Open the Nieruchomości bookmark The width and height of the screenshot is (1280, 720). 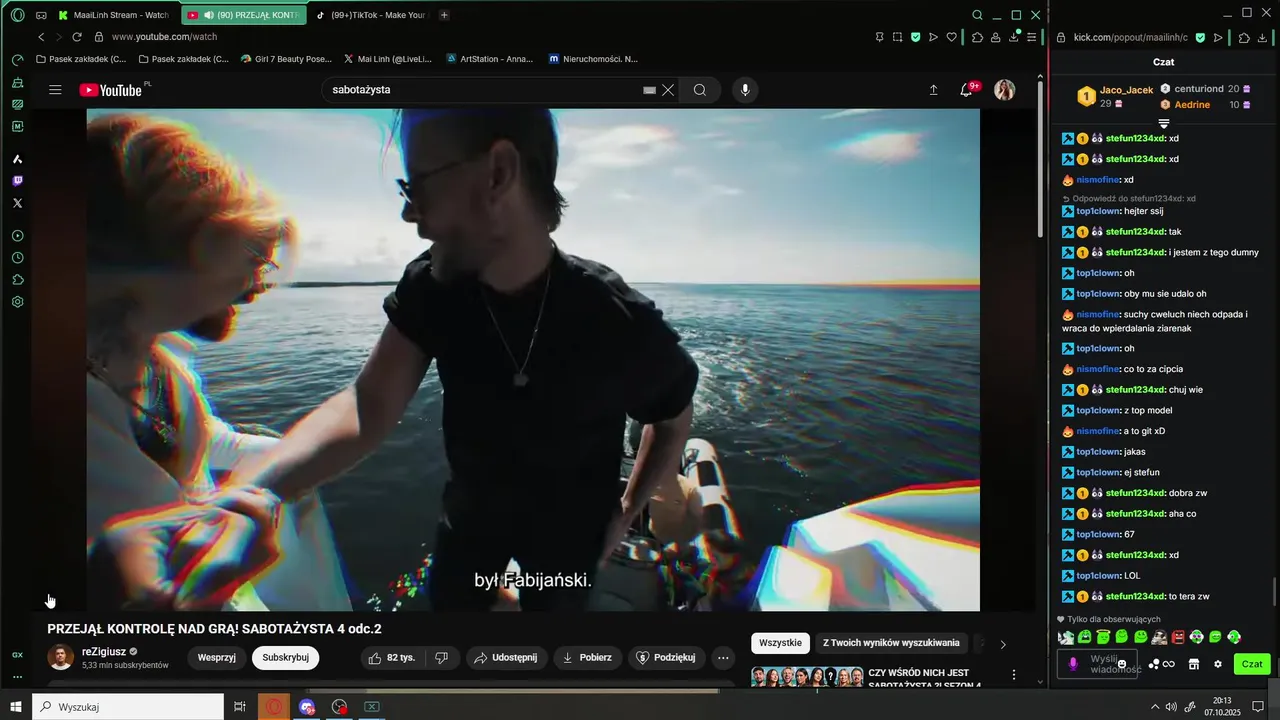593,59
